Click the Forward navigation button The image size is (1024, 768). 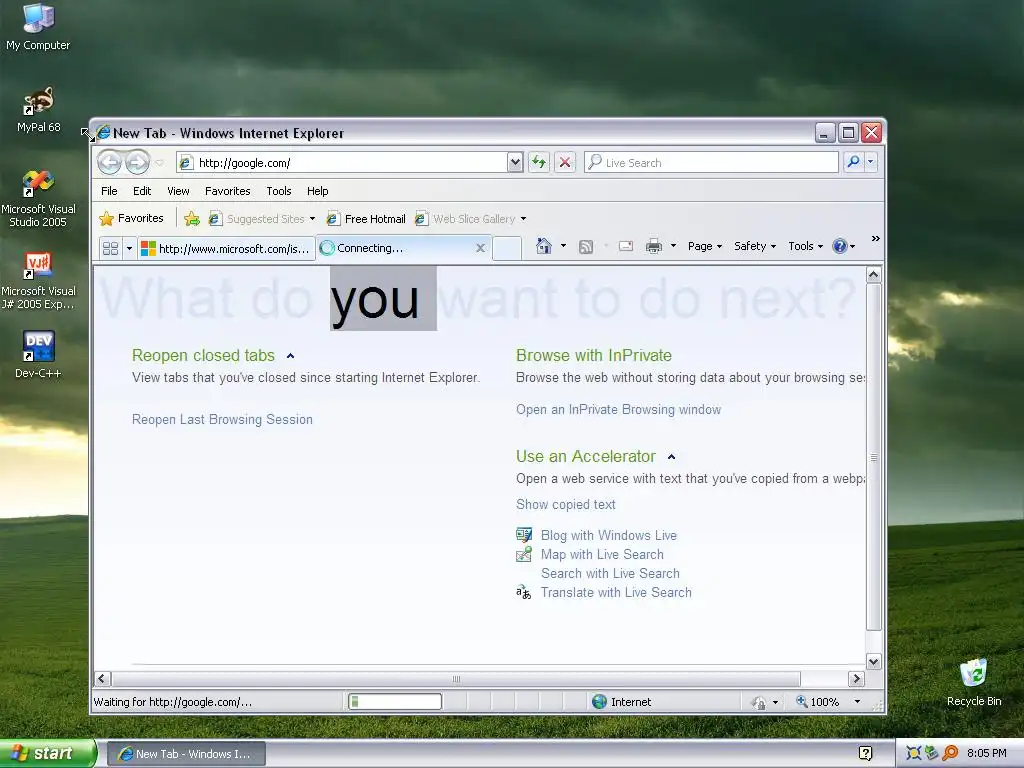pyautogui.click(x=137, y=162)
